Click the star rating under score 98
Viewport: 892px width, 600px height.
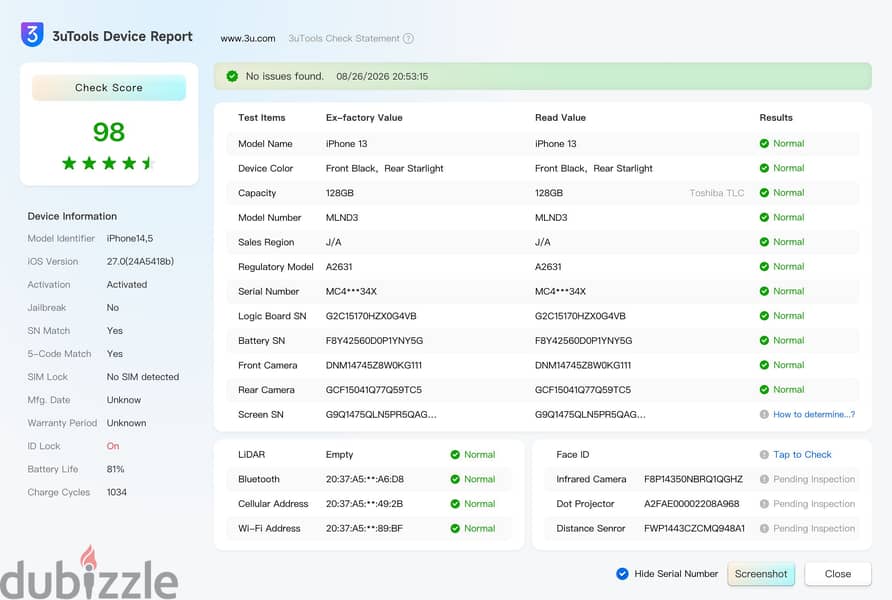click(x=108, y=163)
